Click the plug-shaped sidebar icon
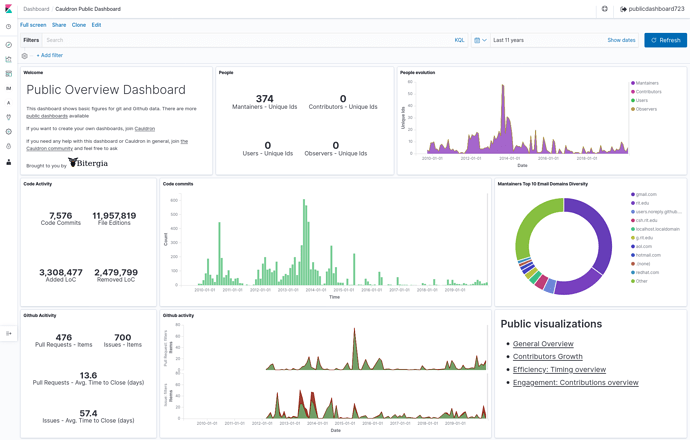690x440 pixels. coord(8,117)
